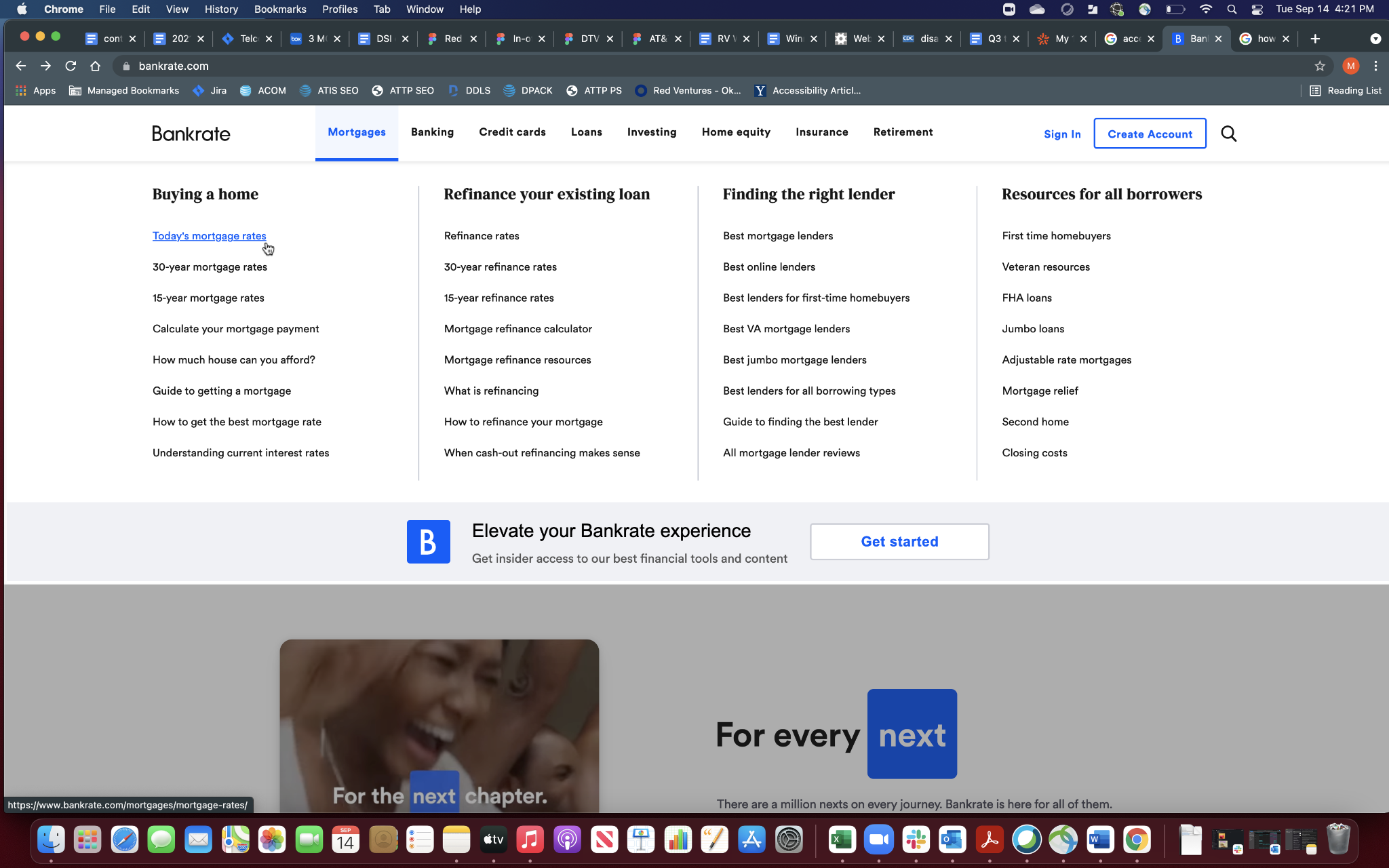Open Slack from the dock
This screenshot has height=868, width=1389.
pos(916,840)
